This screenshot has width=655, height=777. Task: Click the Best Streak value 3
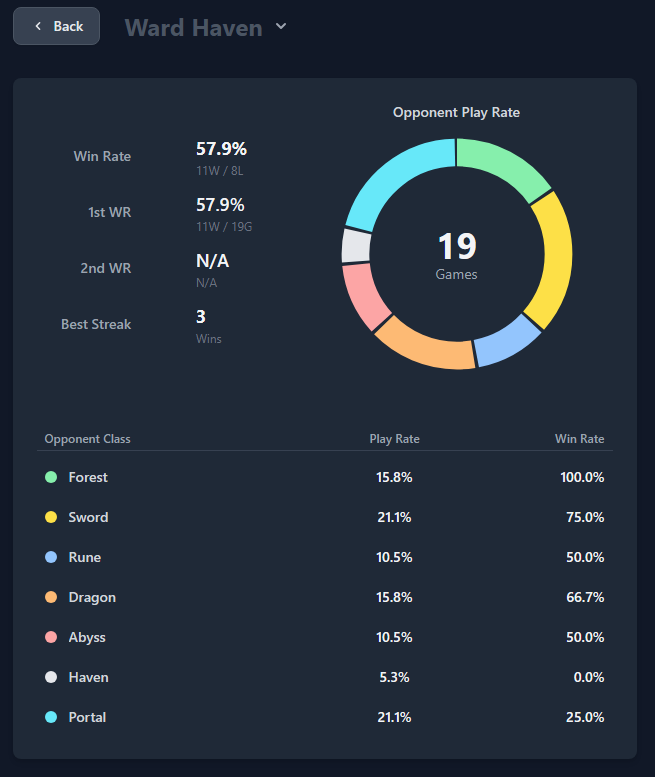pos(201,317)
